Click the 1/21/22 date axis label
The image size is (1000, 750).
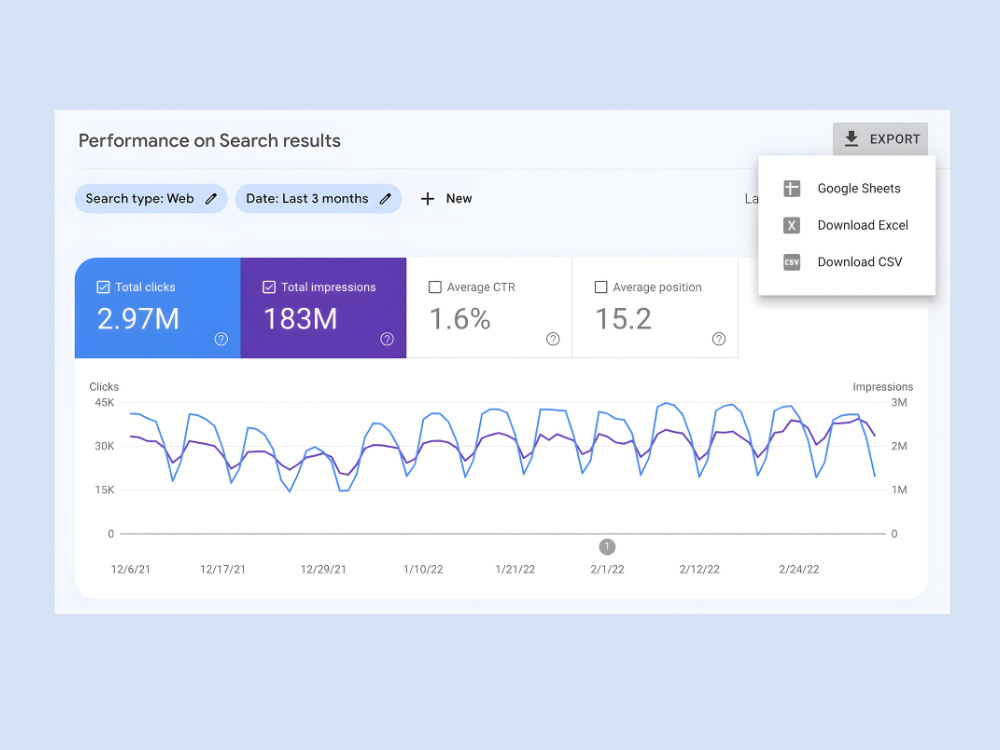[x=515, y=569]
